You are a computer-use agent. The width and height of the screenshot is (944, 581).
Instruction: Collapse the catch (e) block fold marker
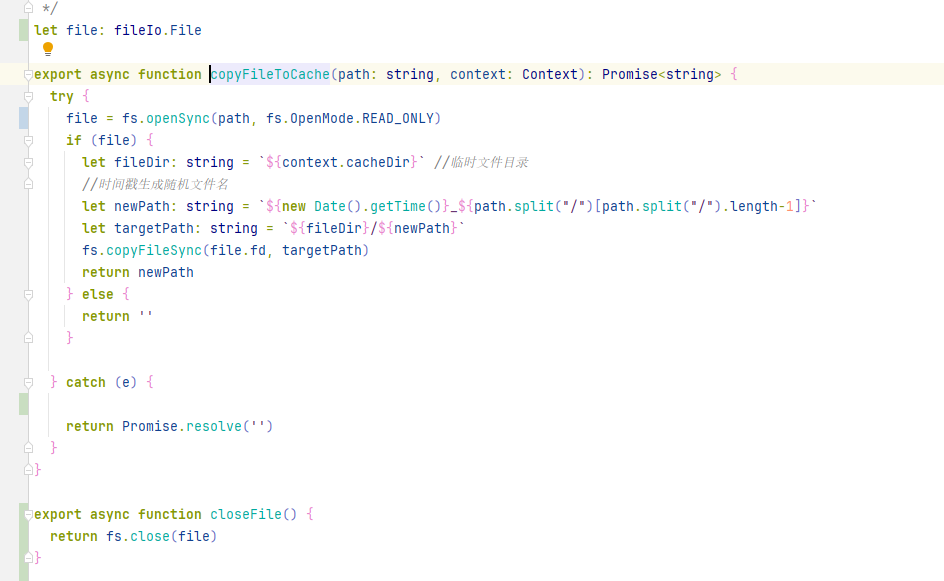click(x=28, y=382)
